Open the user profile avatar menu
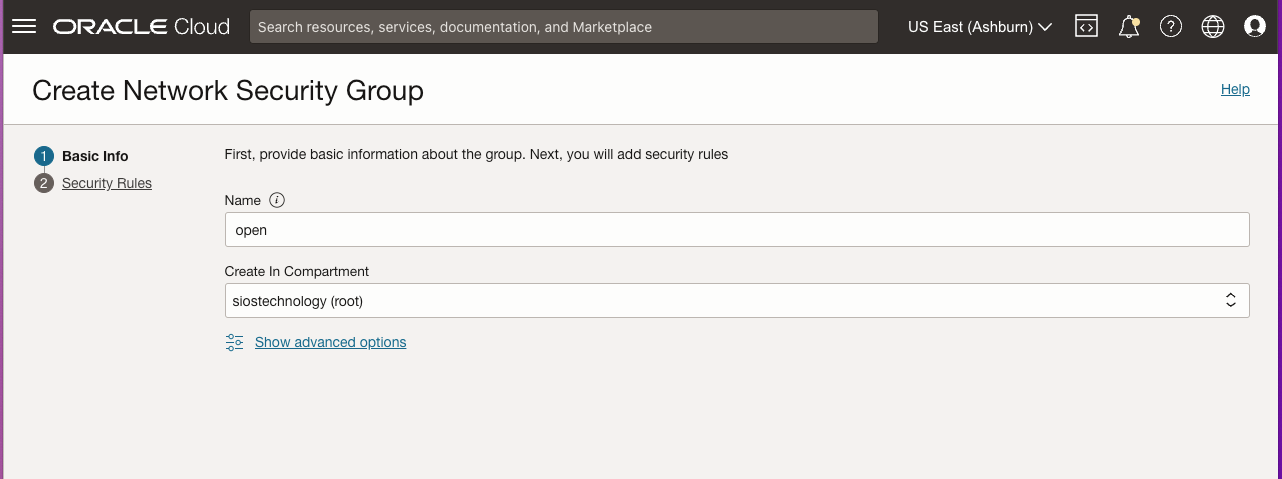 pyautogui.click(x=1255, y=27)
